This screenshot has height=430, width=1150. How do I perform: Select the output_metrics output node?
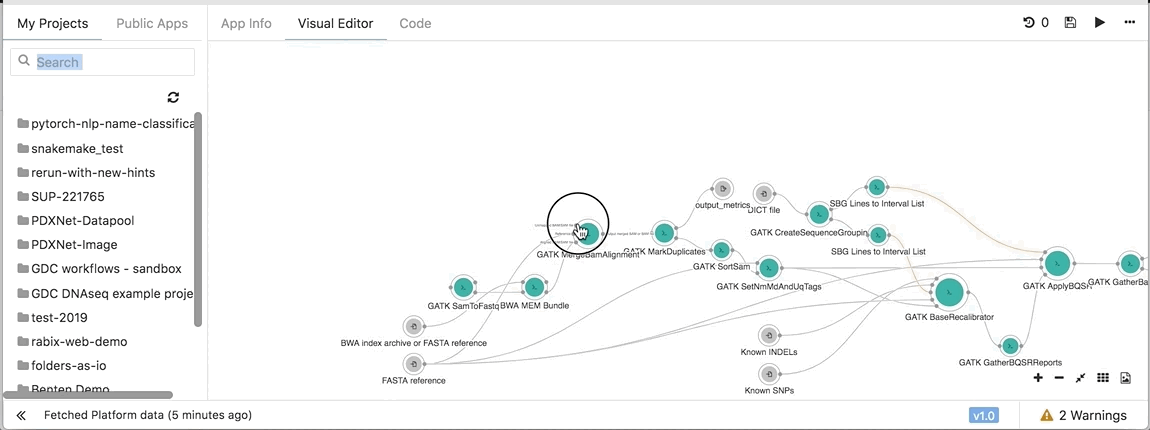pos(722,190)
